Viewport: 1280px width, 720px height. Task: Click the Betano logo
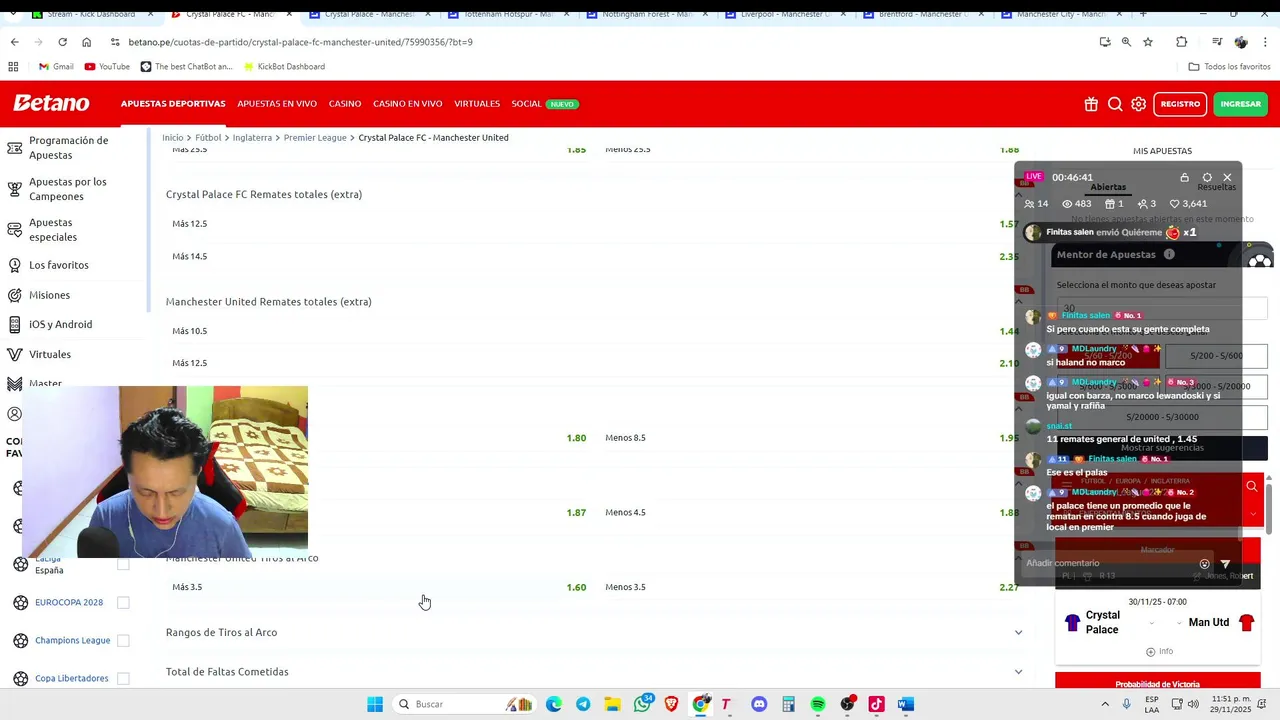(51, 103)
